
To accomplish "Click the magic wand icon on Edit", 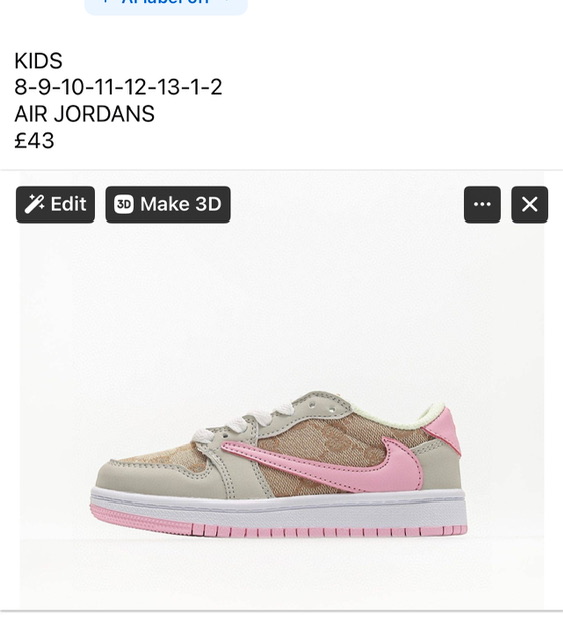I will [34, 204].
